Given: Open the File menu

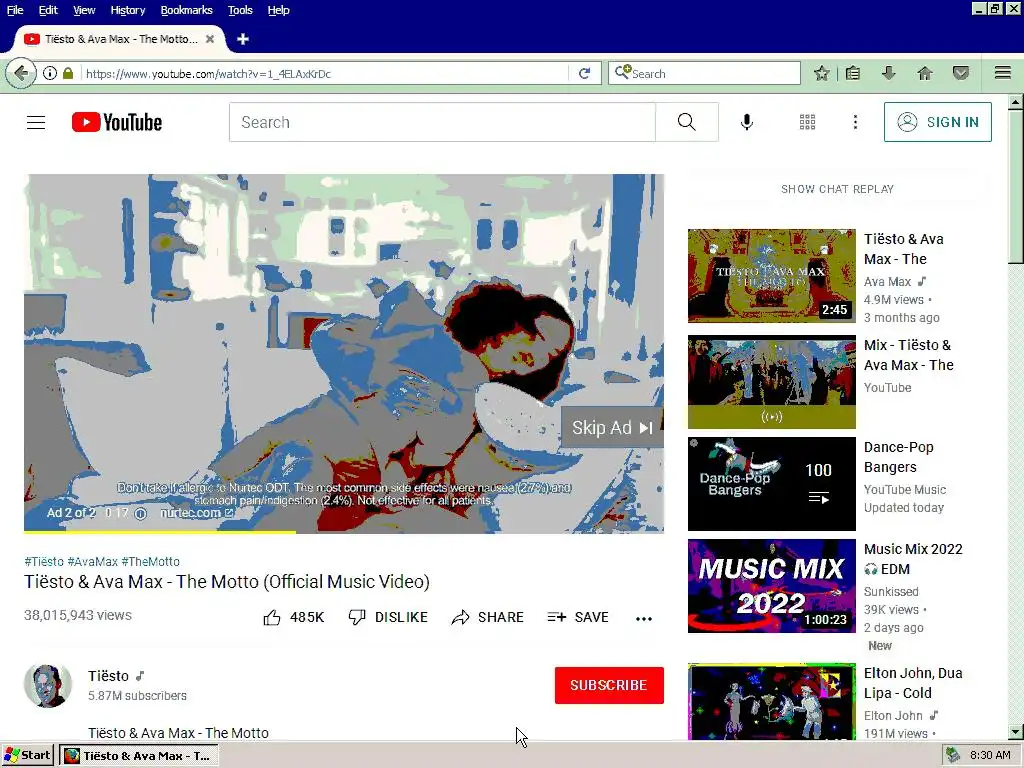Looking at the screenshot, I should (15, 10).
